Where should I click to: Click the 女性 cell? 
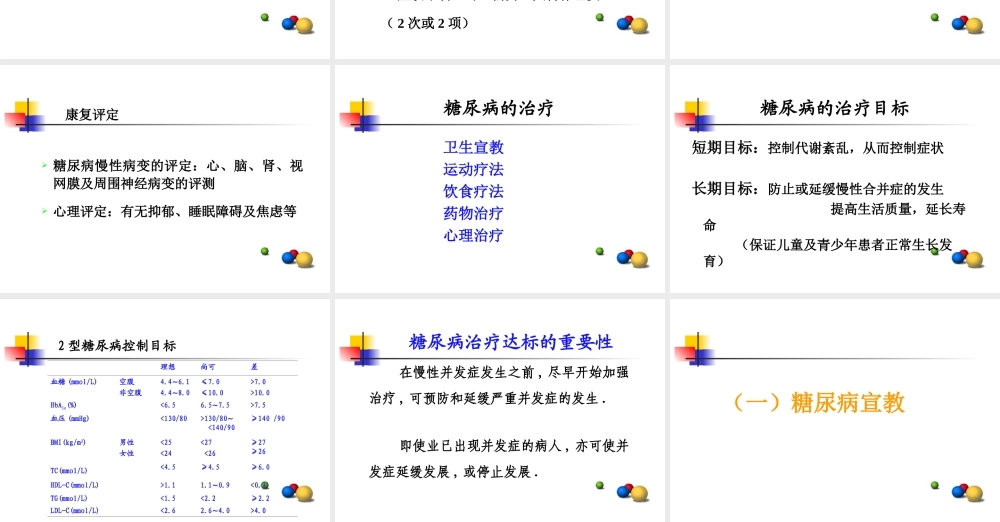[x=127, y=453]
